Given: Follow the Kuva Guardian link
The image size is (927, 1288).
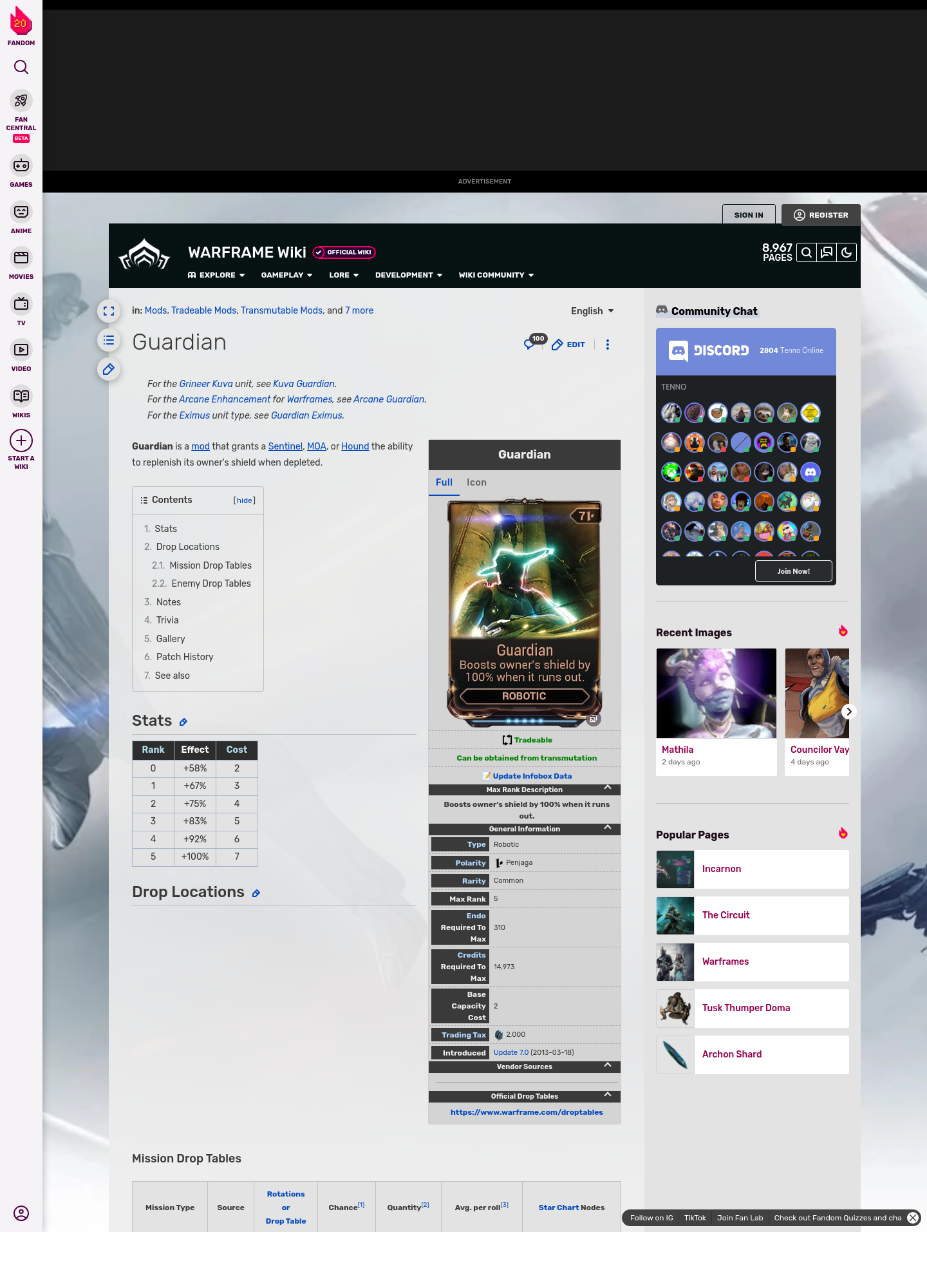Looking at the screenshot, I should 304,384.
